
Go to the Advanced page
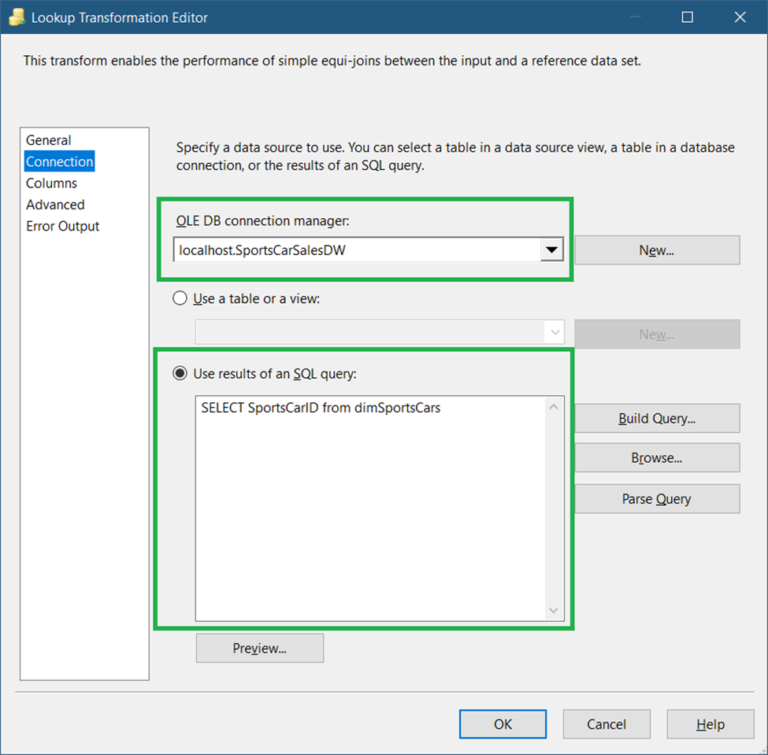[x=55, y=204]
